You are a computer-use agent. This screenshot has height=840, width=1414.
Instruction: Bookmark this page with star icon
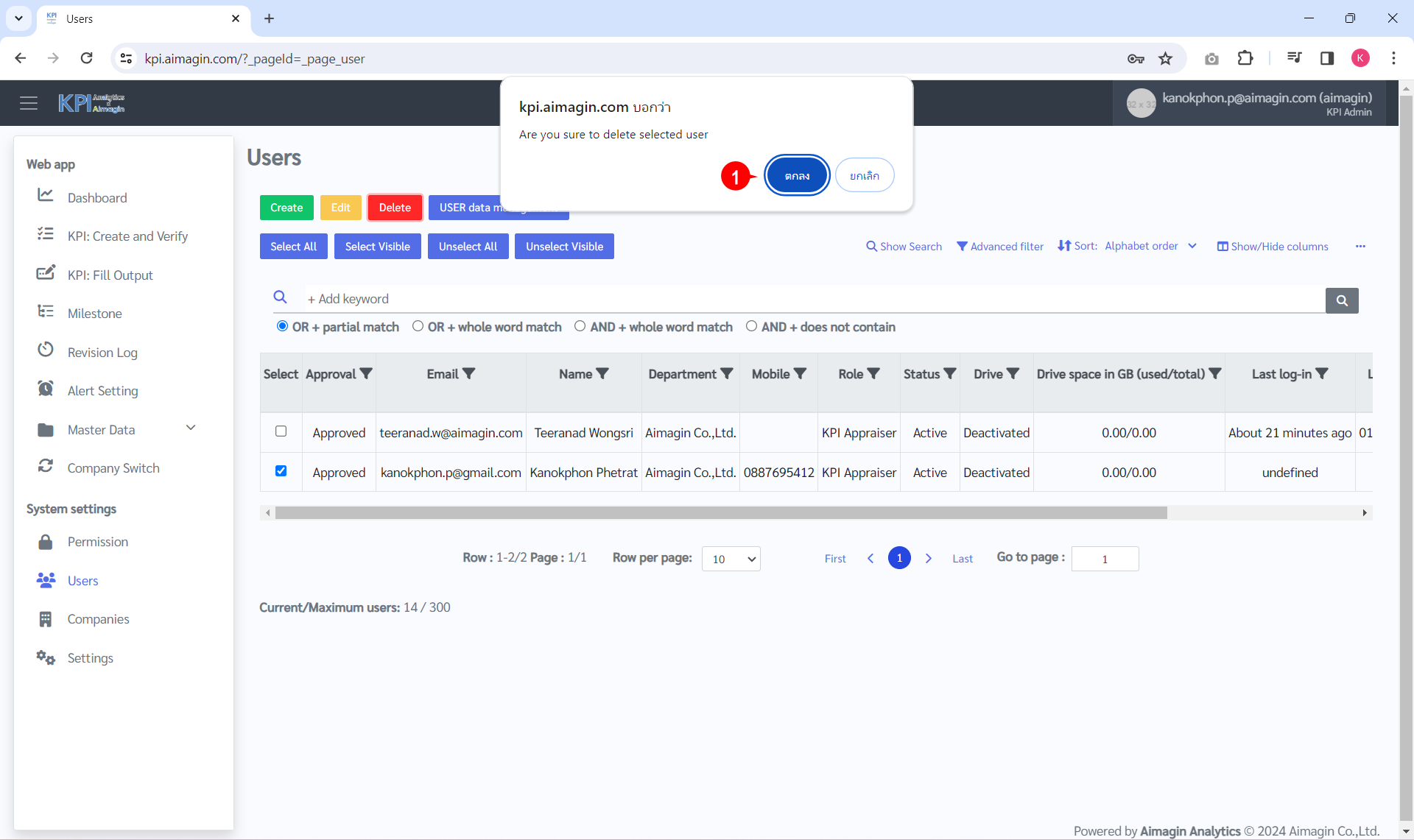pos(1165,59)
